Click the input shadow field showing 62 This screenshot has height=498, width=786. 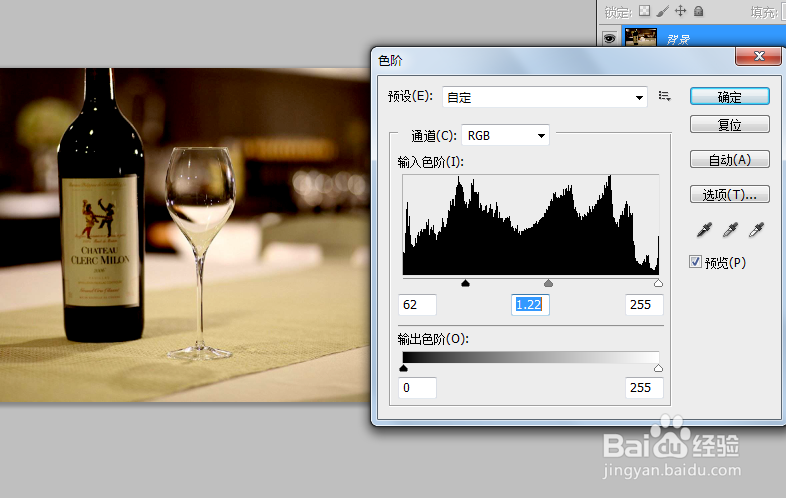[418, 304]
